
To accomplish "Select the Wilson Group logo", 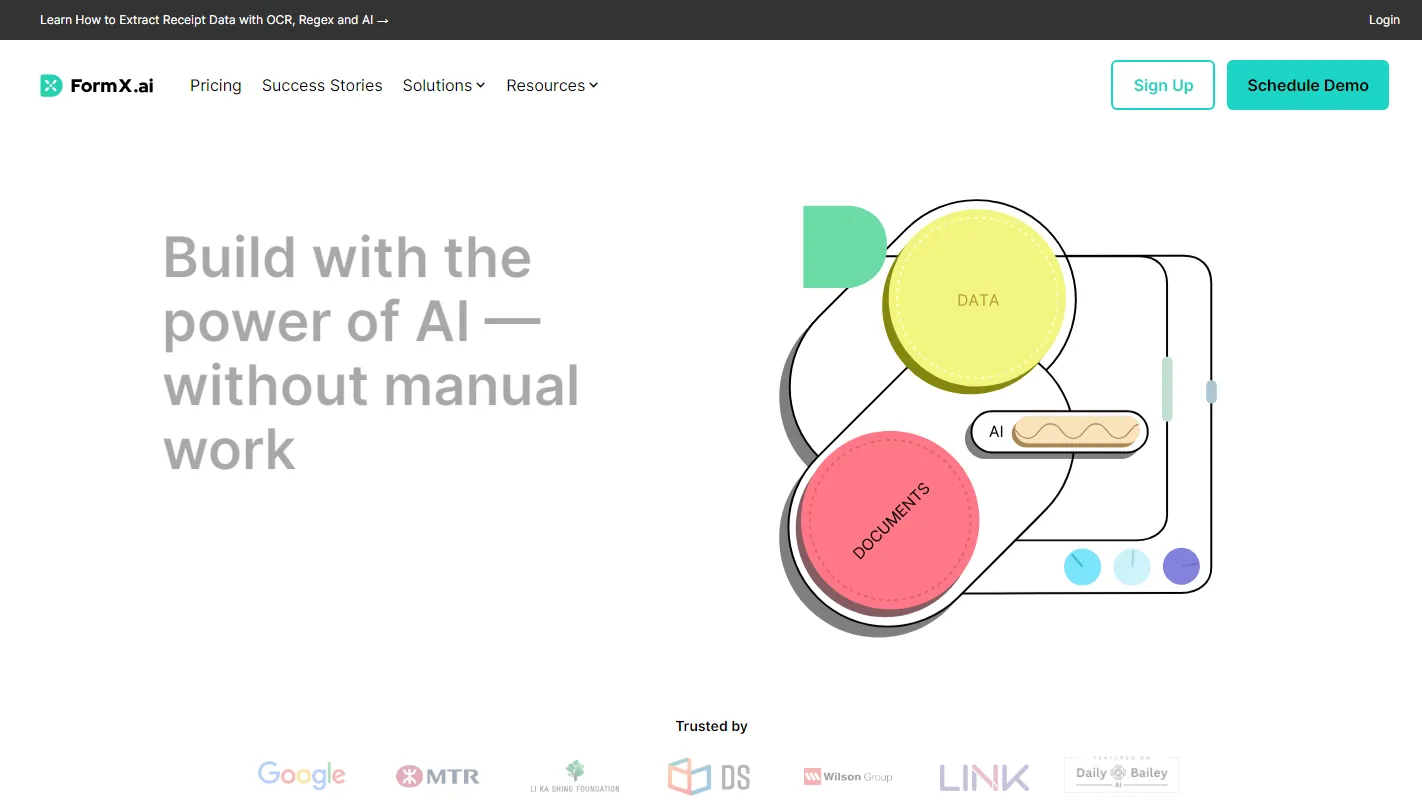I will [x=847, y=776].
